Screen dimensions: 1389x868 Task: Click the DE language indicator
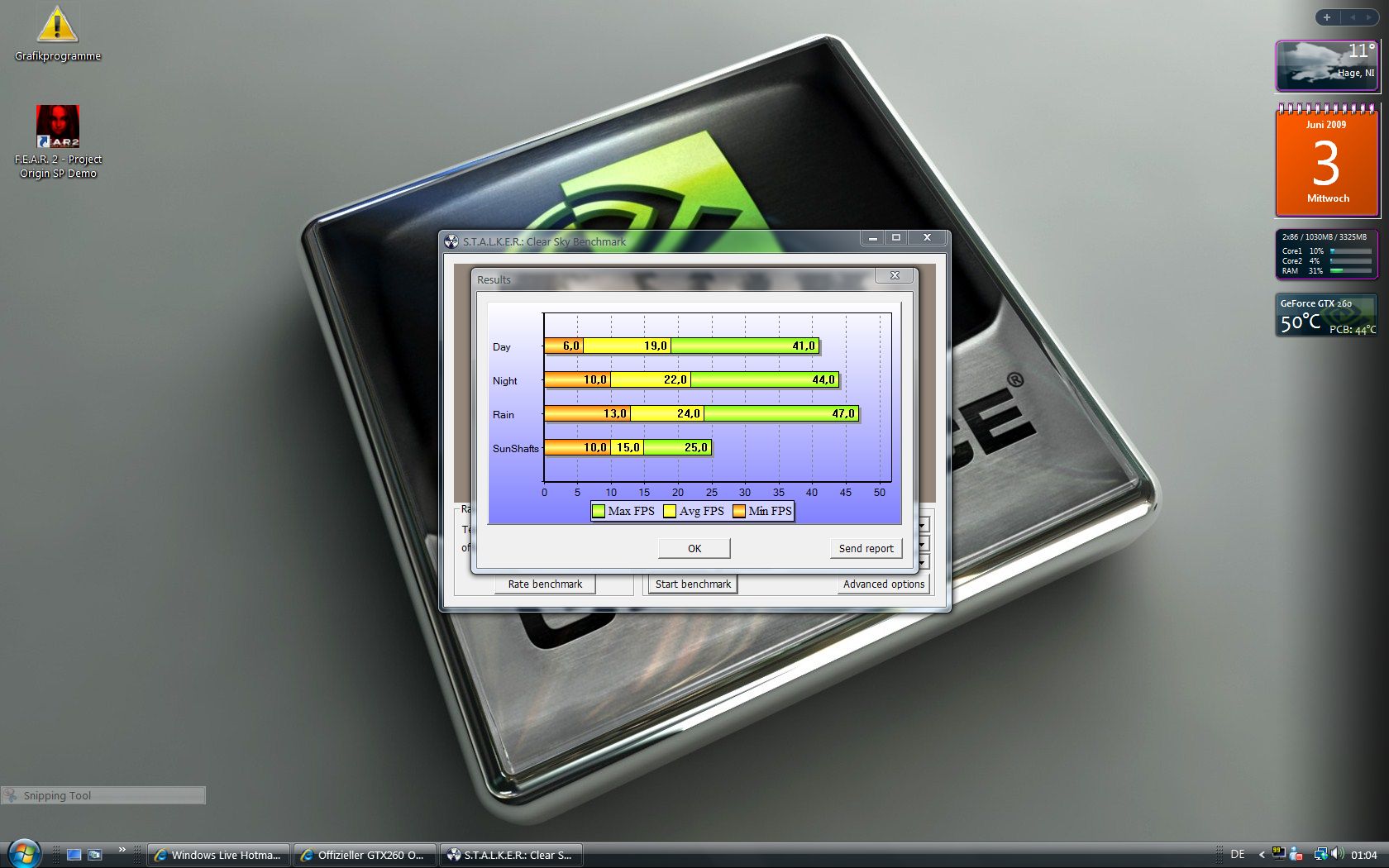[x=1238, y=855]
